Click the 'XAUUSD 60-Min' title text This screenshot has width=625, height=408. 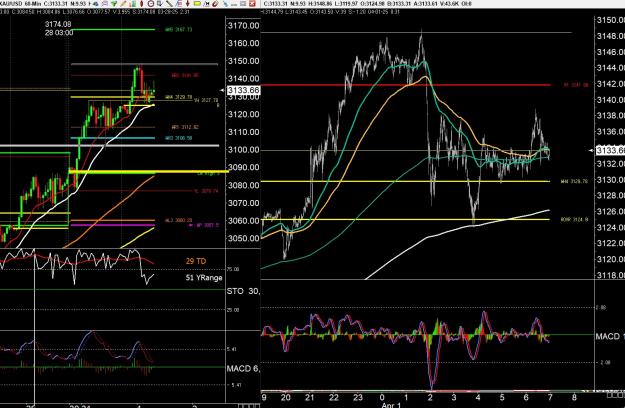pyautogui.click(x=20, y=4)
